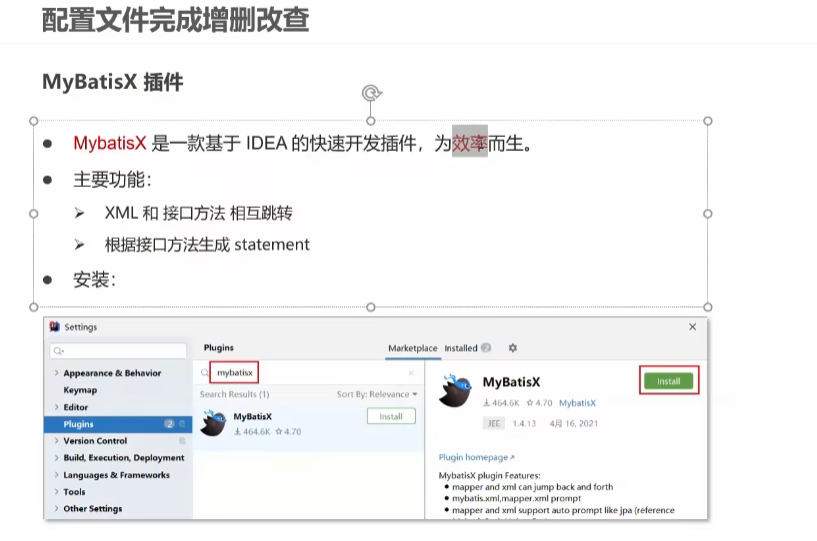
Task: Click the rotation handle above the text box
Action: point(371,93)
